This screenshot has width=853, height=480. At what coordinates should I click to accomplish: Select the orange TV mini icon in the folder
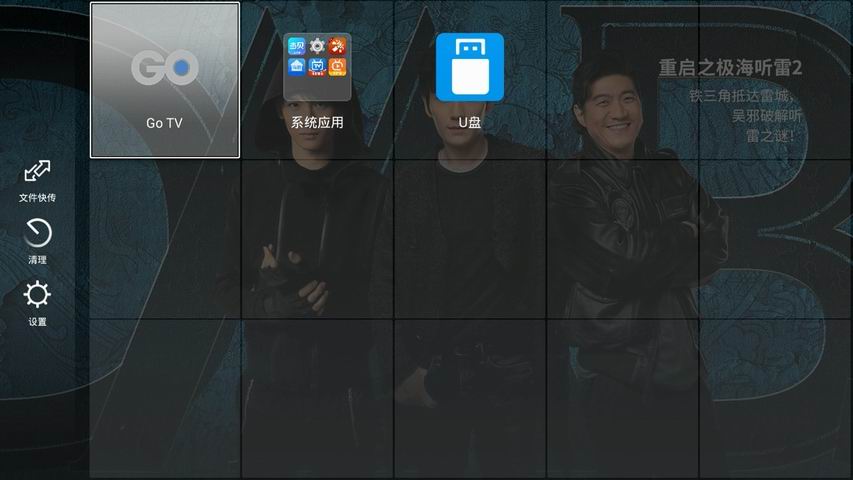coord(338,67)
